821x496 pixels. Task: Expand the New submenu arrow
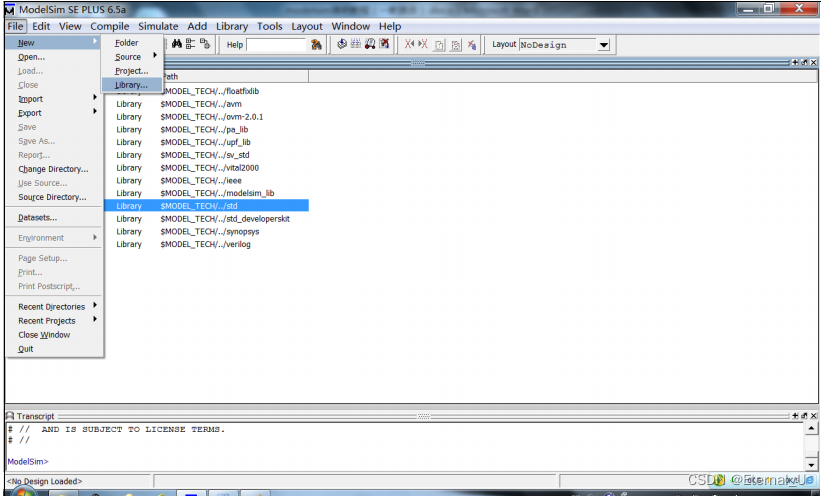pos(95,41)
